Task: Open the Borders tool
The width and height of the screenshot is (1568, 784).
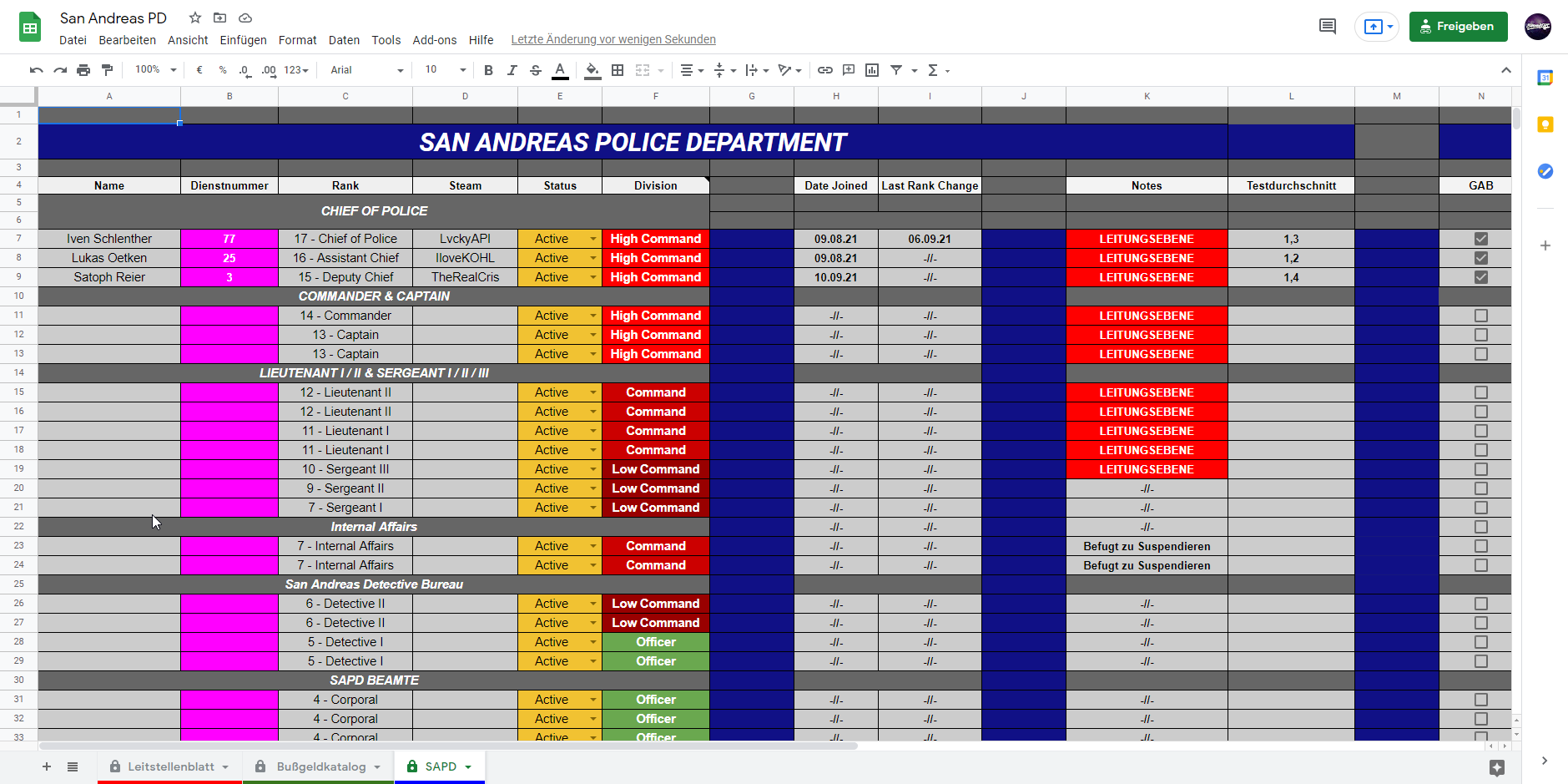Action: [618, 70]
